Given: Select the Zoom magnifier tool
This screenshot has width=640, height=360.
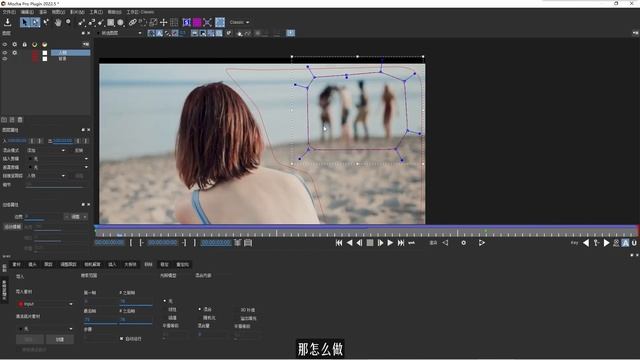Looking at the screenshot, I should [68, 22].
